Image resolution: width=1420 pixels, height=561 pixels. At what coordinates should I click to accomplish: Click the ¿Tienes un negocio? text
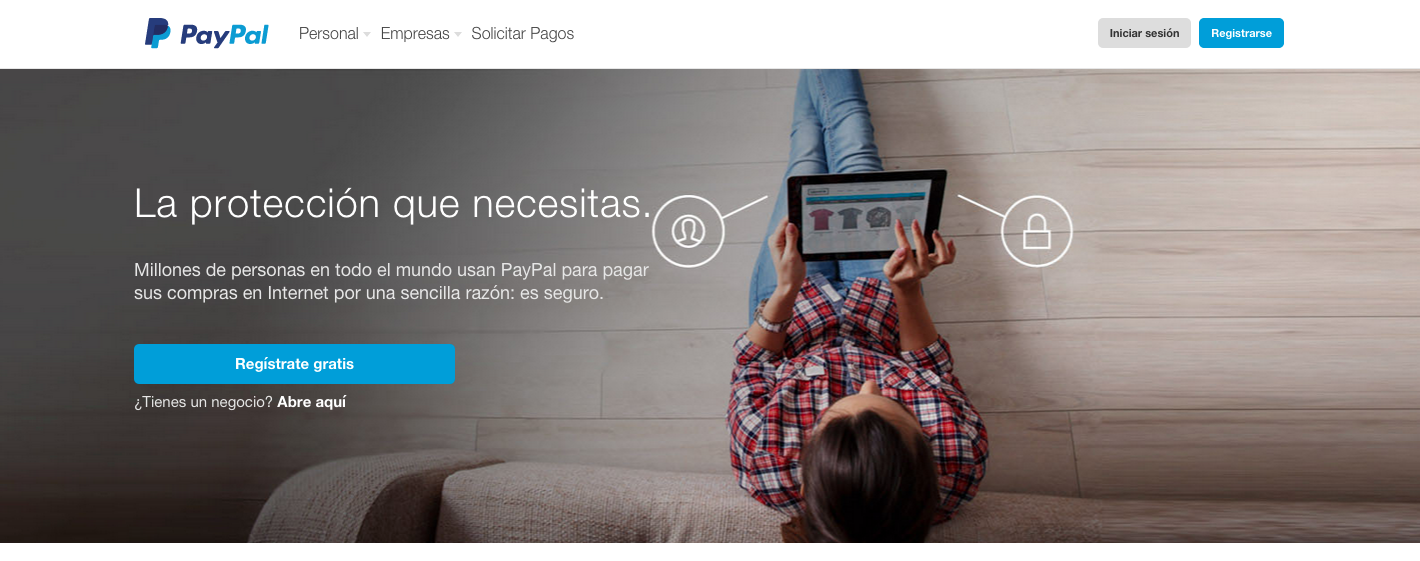tap(203, 402)
